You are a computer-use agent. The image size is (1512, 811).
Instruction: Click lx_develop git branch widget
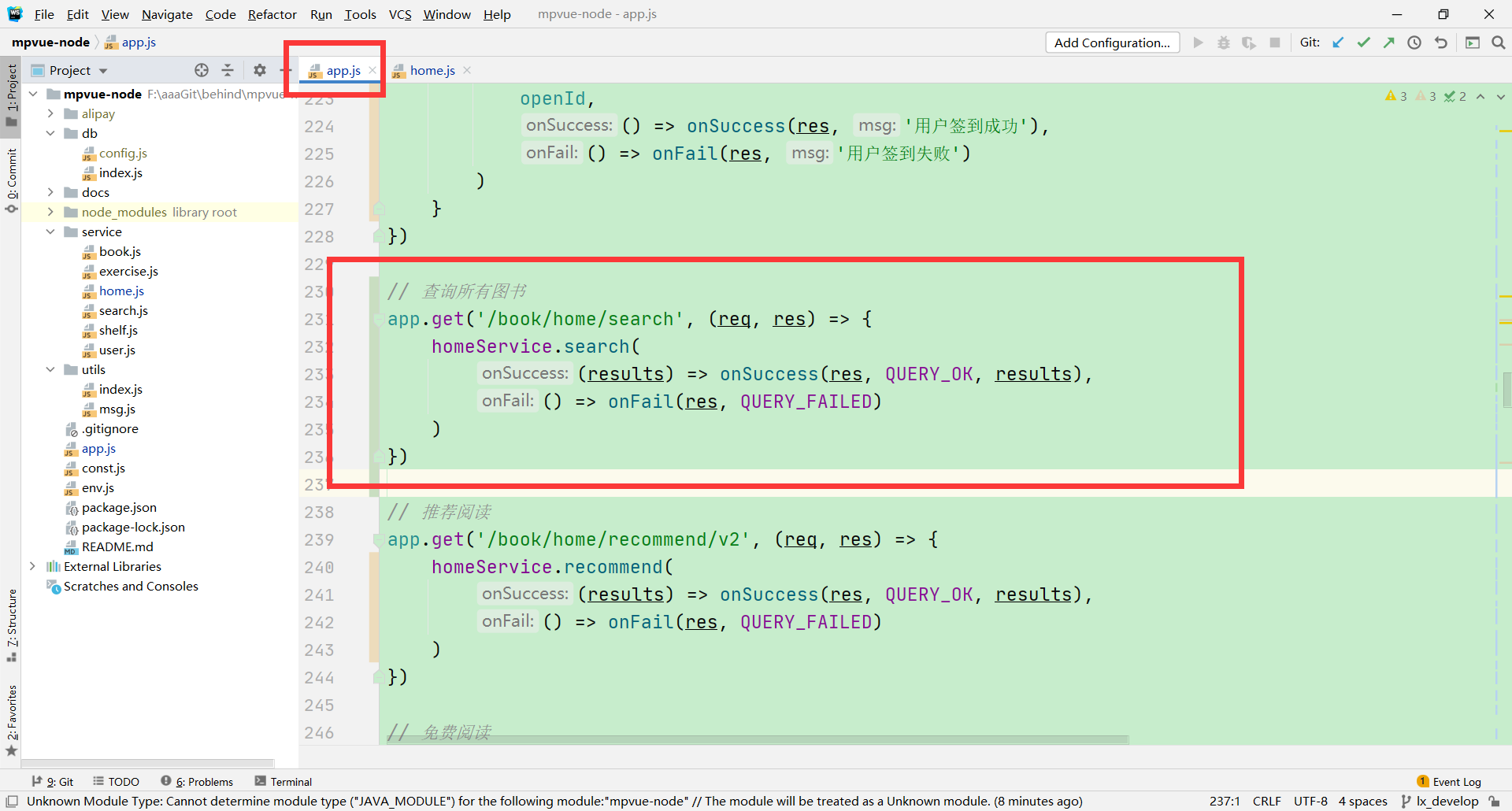click(1440, 801)
